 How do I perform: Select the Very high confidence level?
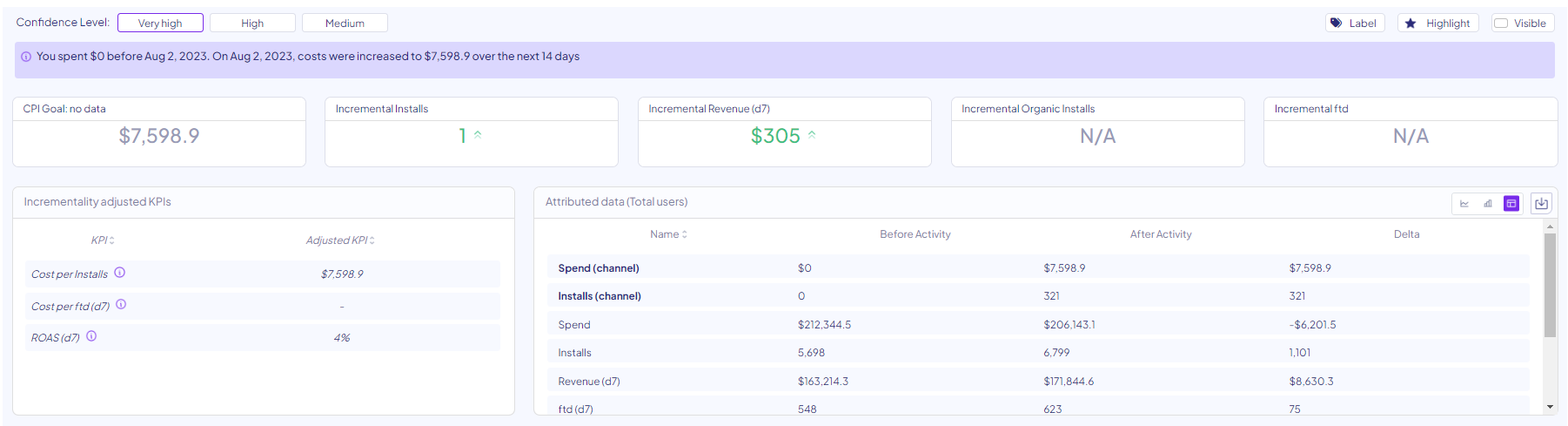point(160,24)
